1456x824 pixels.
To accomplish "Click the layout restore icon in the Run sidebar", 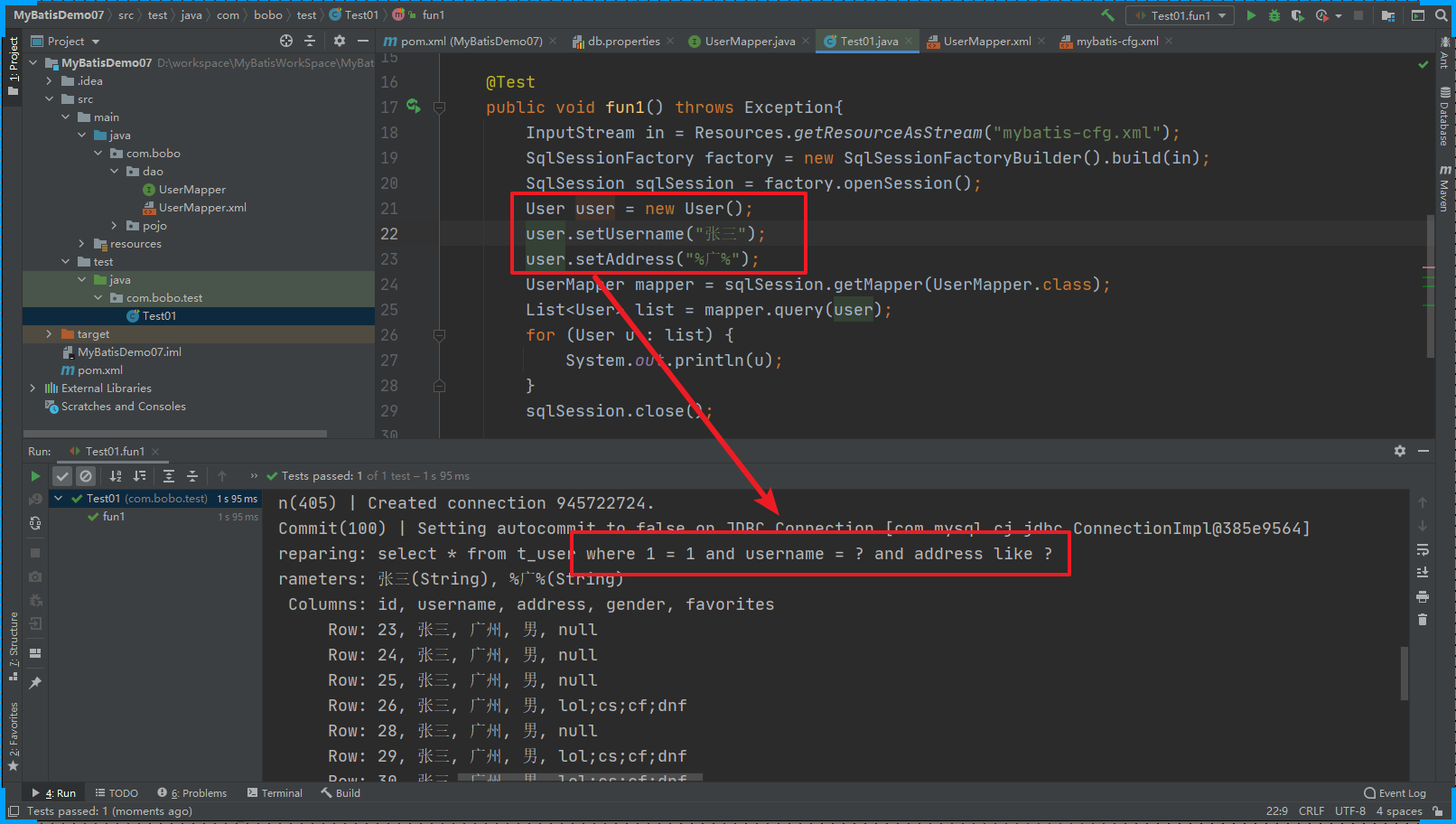I will 35,653.
